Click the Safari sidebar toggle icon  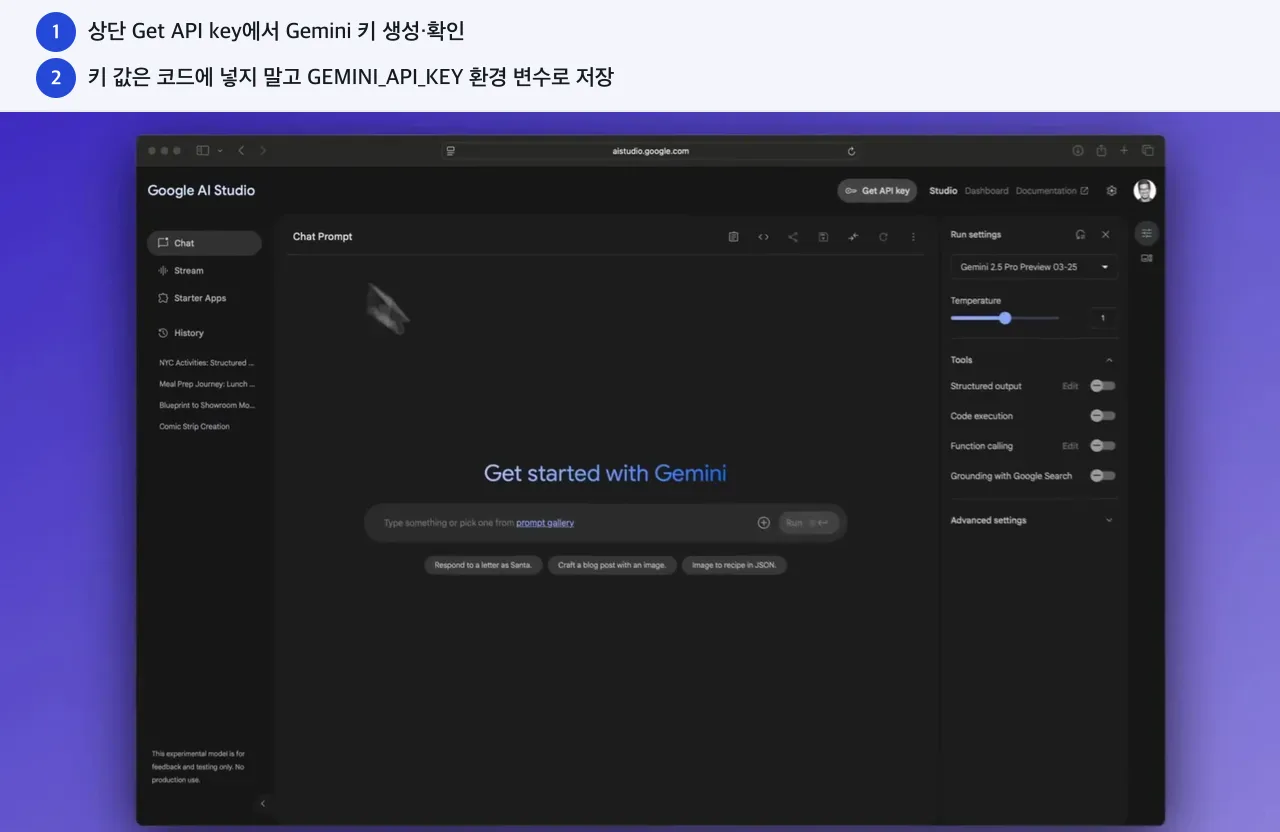[x=202, y=151]
